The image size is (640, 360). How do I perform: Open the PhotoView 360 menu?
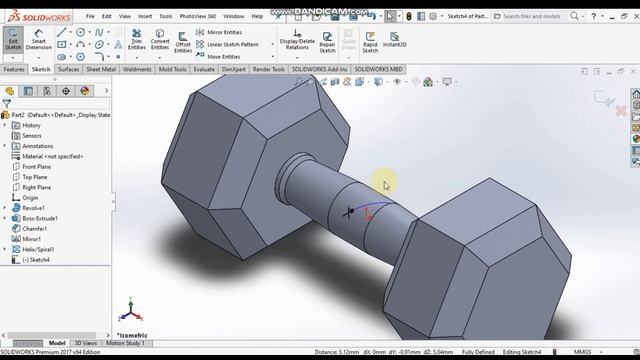[x=198, y=16]
